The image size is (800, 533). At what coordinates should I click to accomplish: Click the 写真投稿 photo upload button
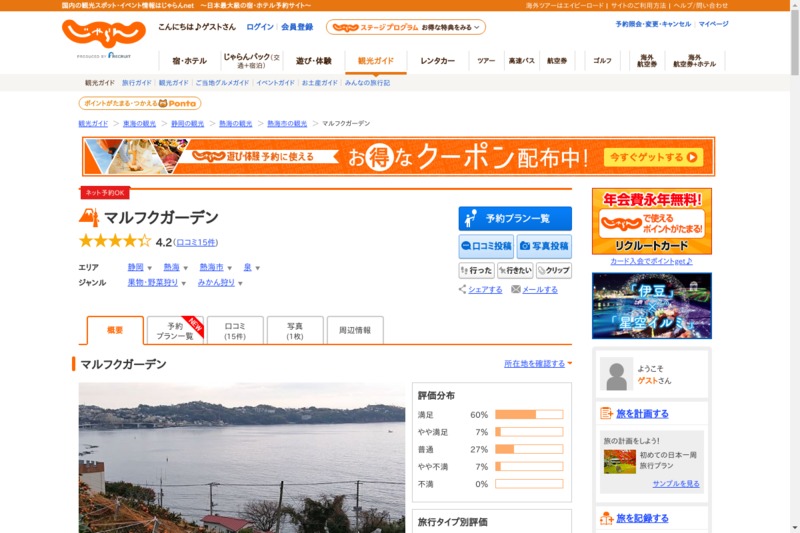click(x=544, y=246)
